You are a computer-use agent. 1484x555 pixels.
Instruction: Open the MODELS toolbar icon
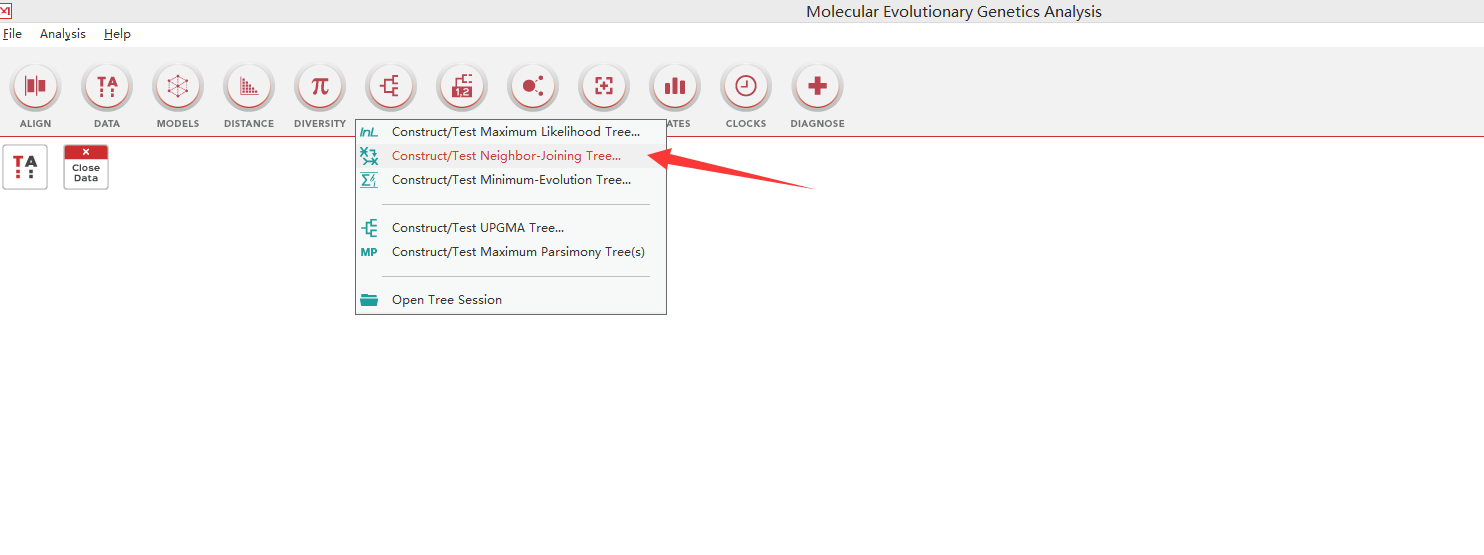(x=177, y=87)
